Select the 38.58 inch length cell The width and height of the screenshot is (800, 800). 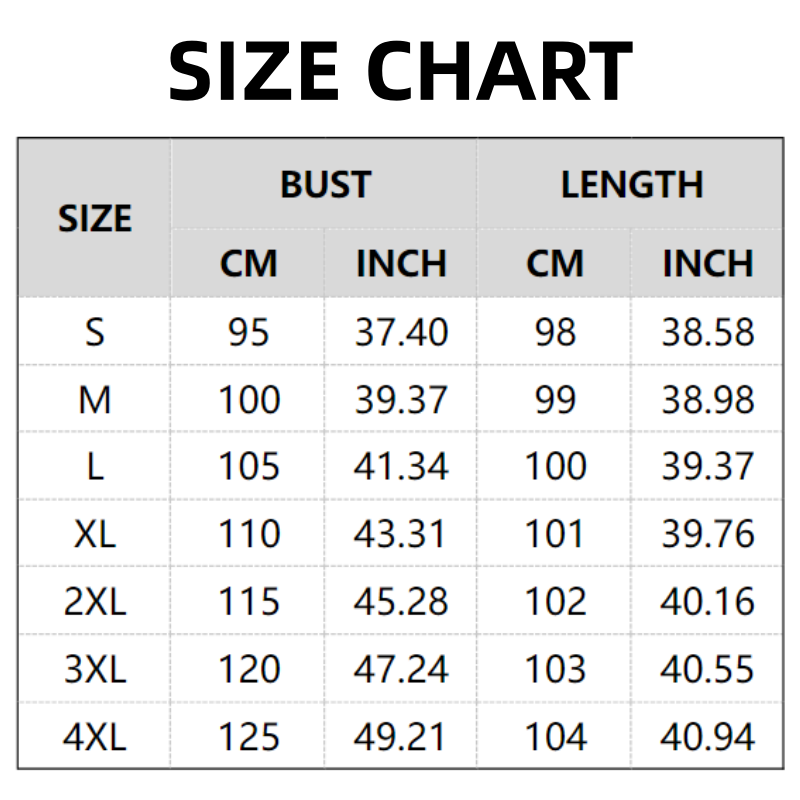tap(707, 331)
